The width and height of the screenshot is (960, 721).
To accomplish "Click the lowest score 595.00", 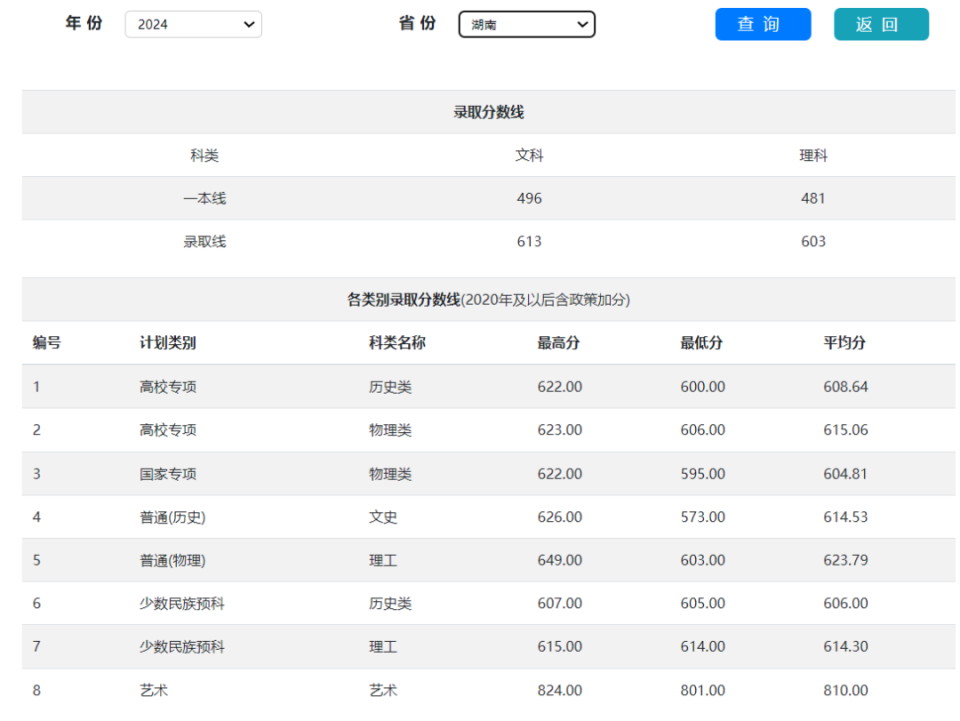I will tap(703, 474).
